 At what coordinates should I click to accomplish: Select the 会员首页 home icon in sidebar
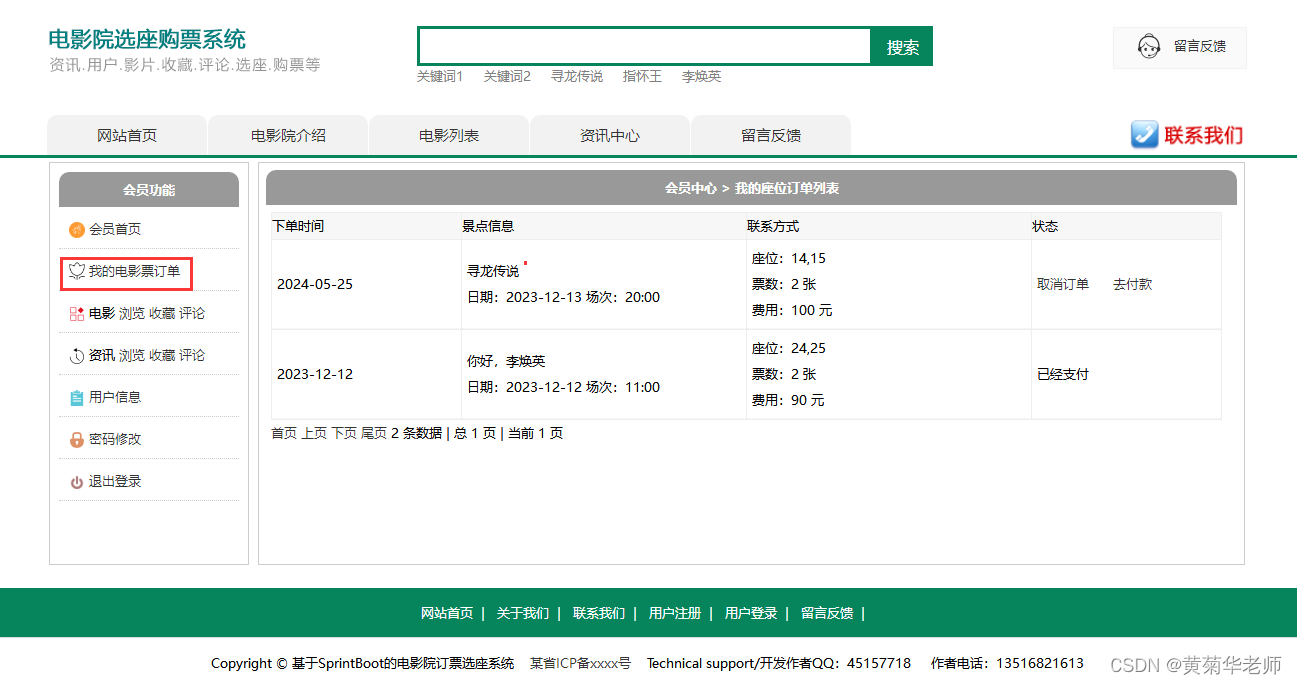point(76,228)
